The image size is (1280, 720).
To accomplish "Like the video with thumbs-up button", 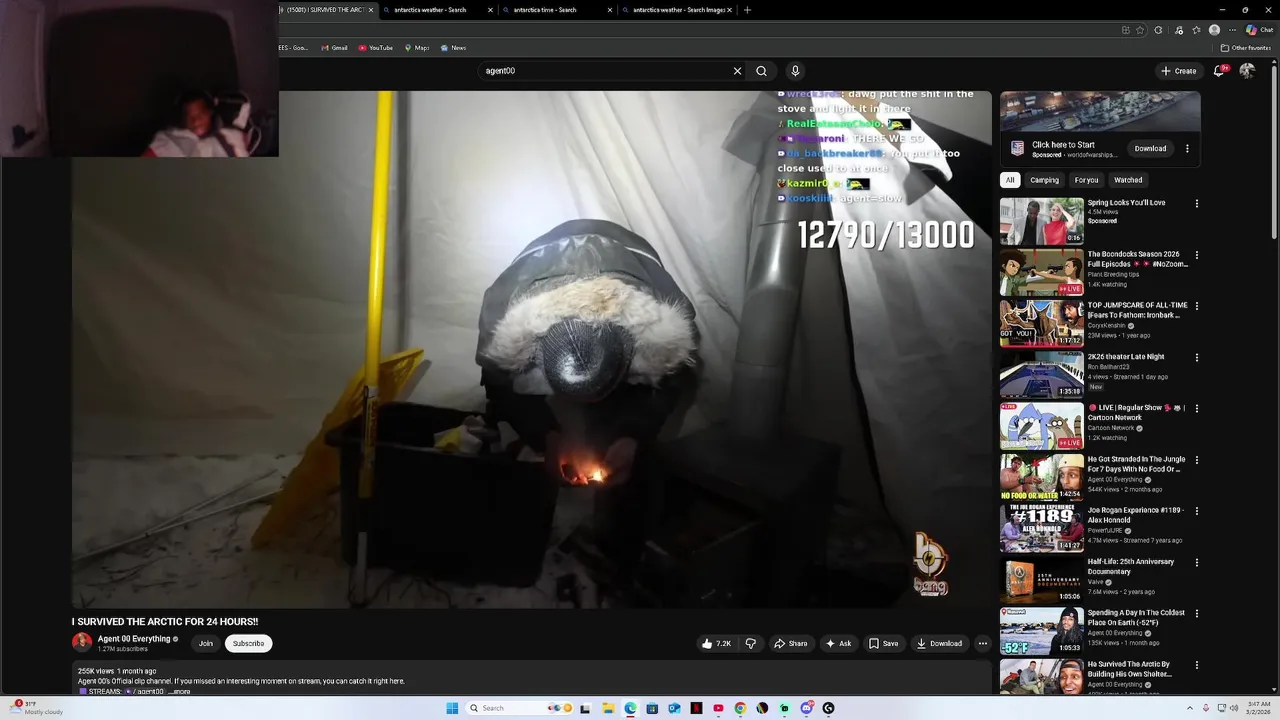I will pyautogui.click(x=716, y=644).
